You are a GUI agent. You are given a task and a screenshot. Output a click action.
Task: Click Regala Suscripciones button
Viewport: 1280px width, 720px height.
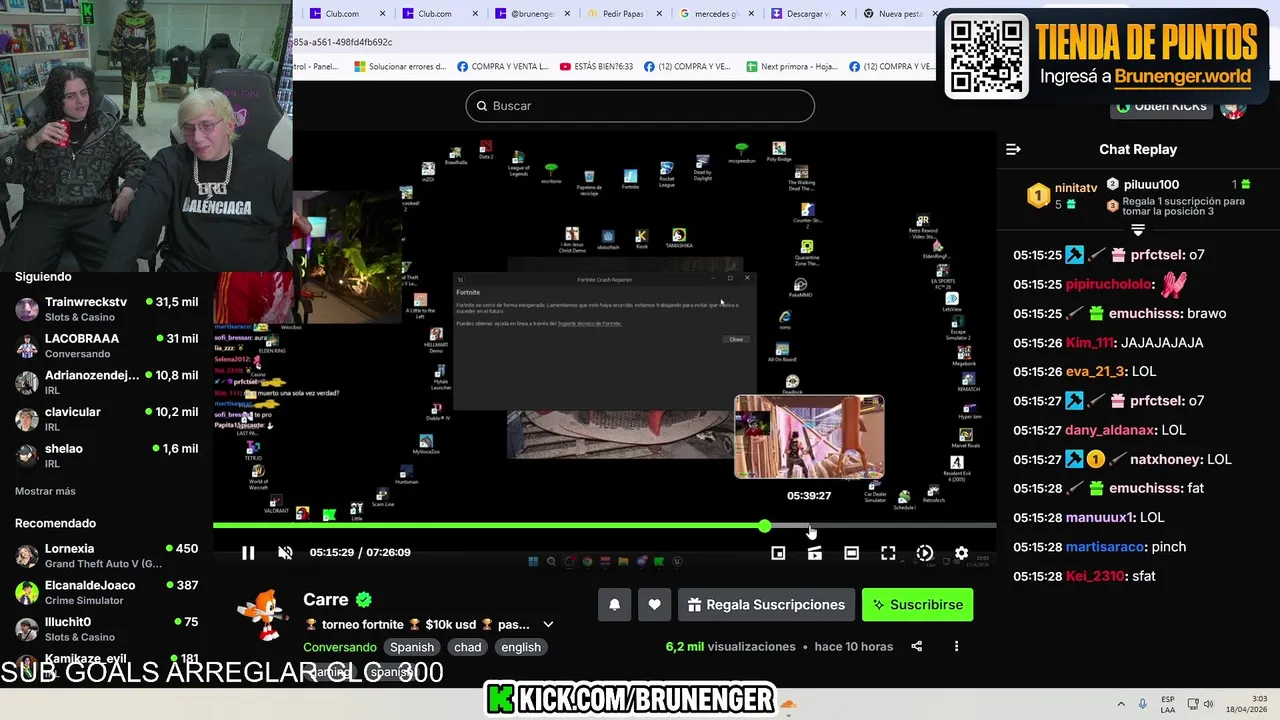766,605
